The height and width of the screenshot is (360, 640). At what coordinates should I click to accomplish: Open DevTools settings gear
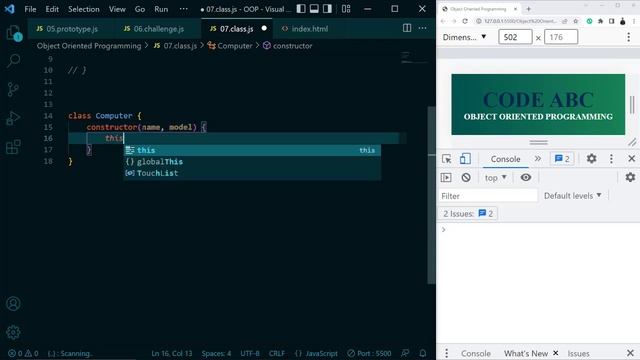[x=591, y=158]
